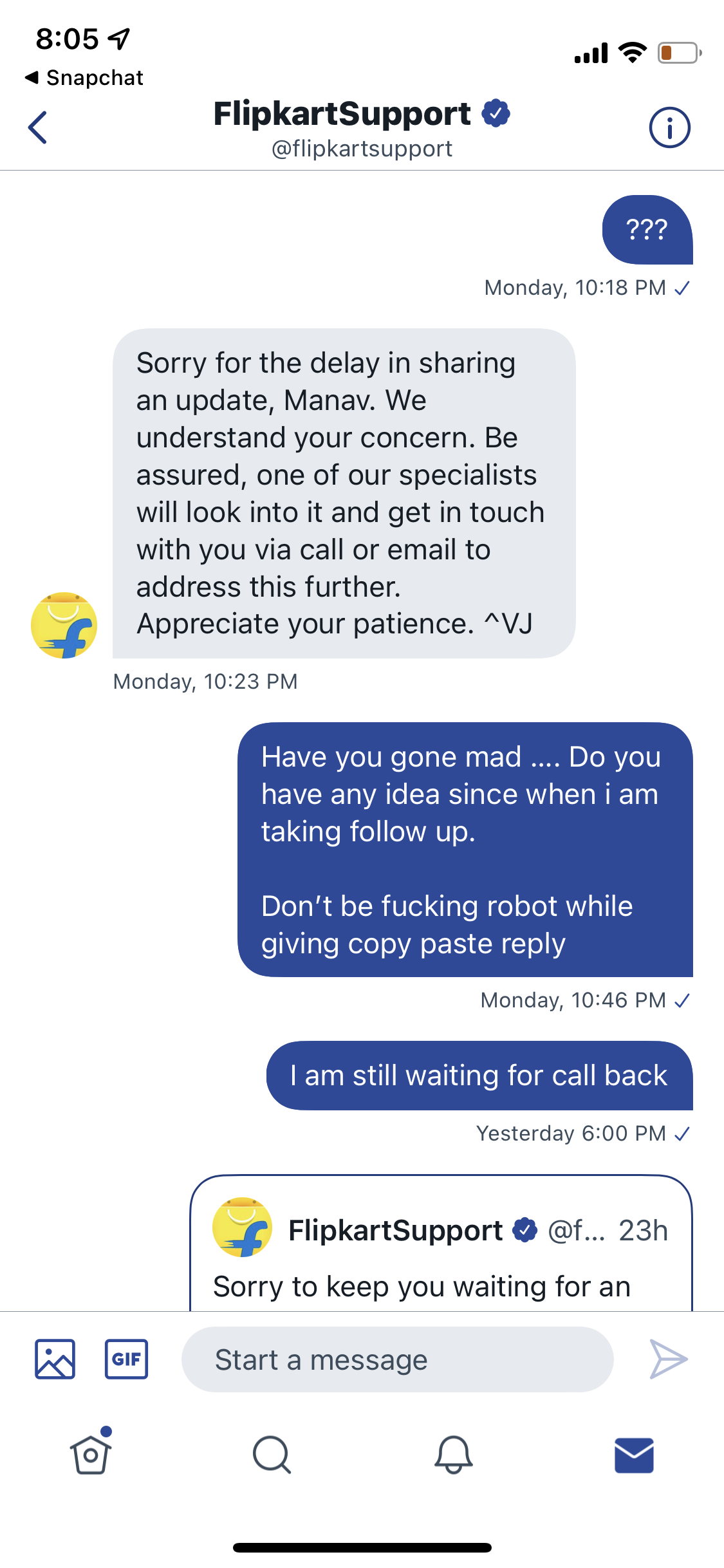Image resolution: width=724 pixels, height=1568 pixels.
Task: Tap the send message arrow
Action: tap(668, 1359)
